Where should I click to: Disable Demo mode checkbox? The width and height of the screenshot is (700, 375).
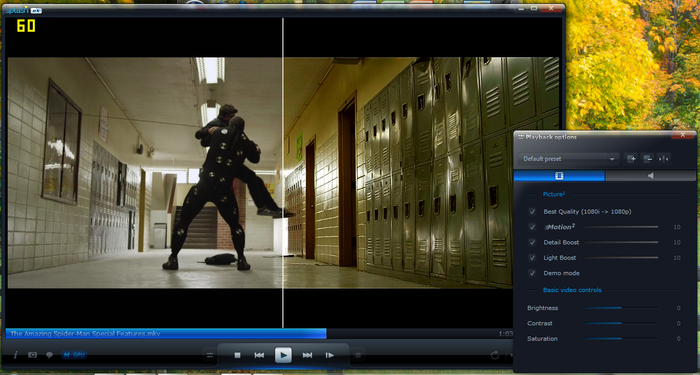click(x=532, y=273)
